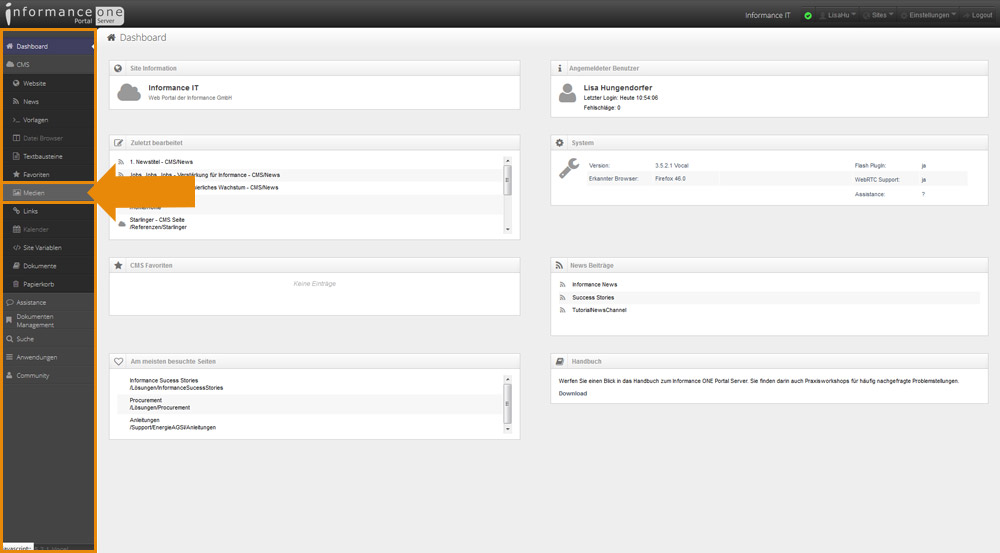Viewport: 1000px width, 553px height.
Task: Click the Kalender calendar icon in sidebar
Action: click(x=17, y=229)
